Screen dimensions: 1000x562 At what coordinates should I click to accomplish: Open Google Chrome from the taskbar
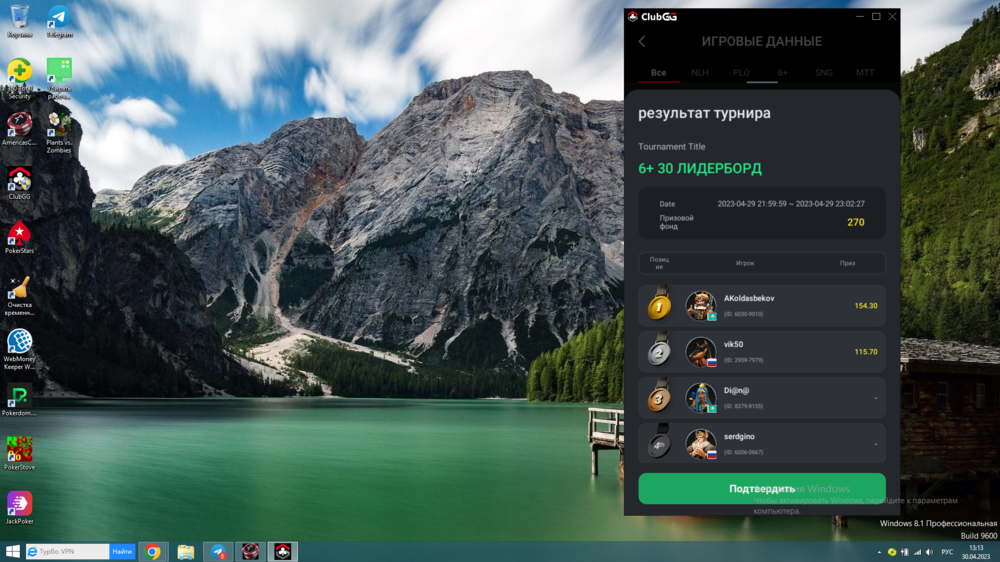pyautogui.click(x=153, y=551)
